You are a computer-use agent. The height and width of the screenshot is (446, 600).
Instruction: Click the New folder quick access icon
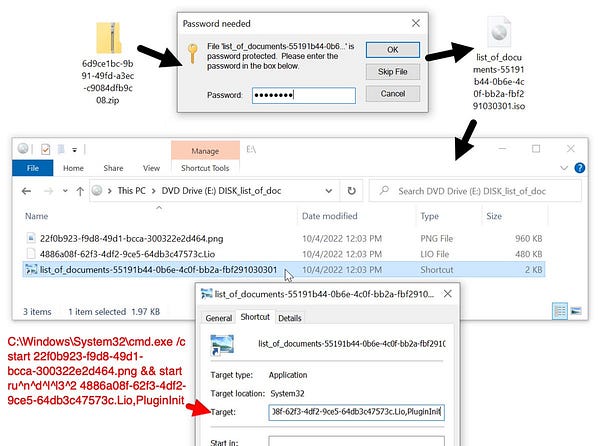(61, 149)
